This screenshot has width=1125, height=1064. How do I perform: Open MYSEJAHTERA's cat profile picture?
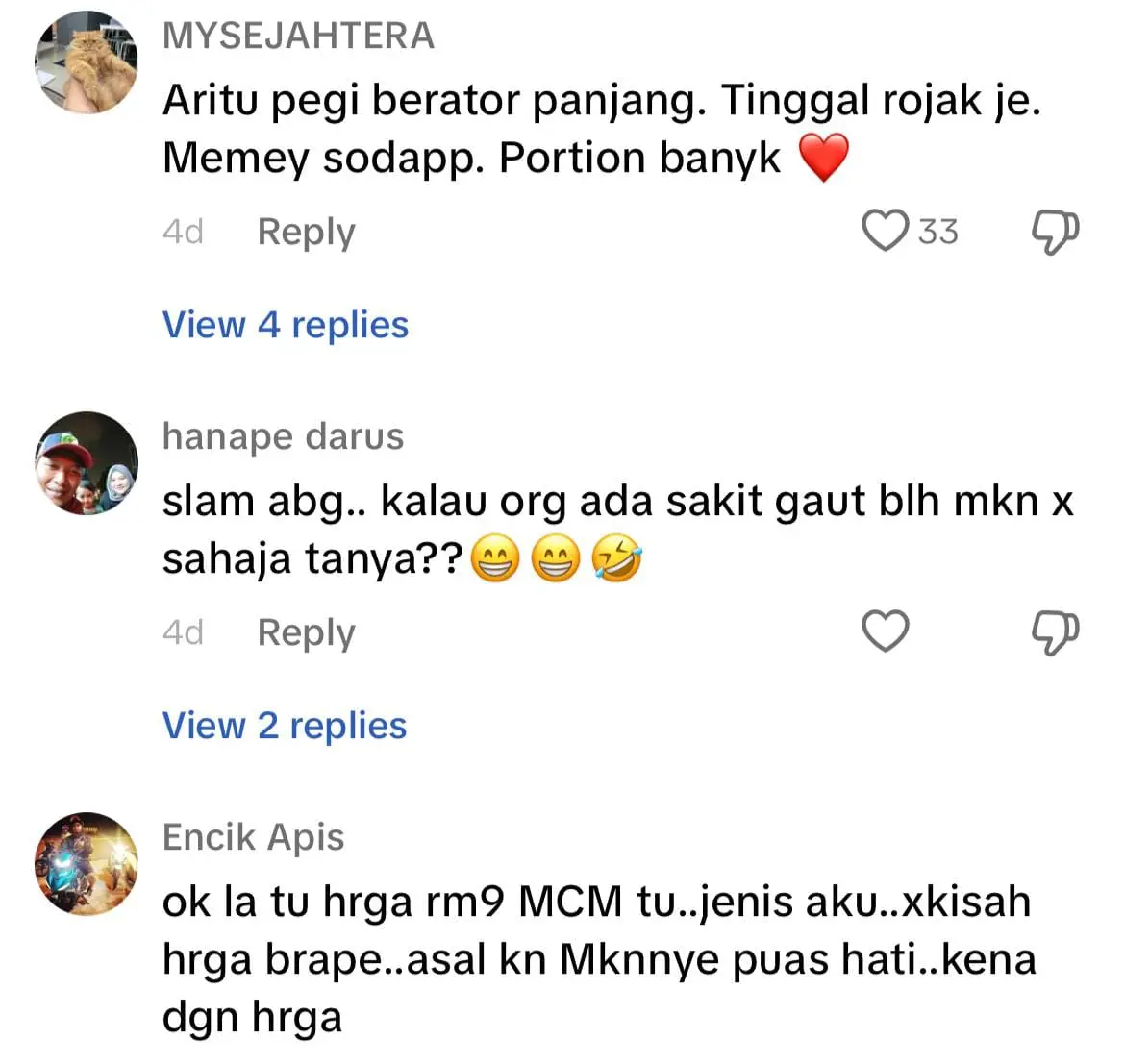click(87, 62)
